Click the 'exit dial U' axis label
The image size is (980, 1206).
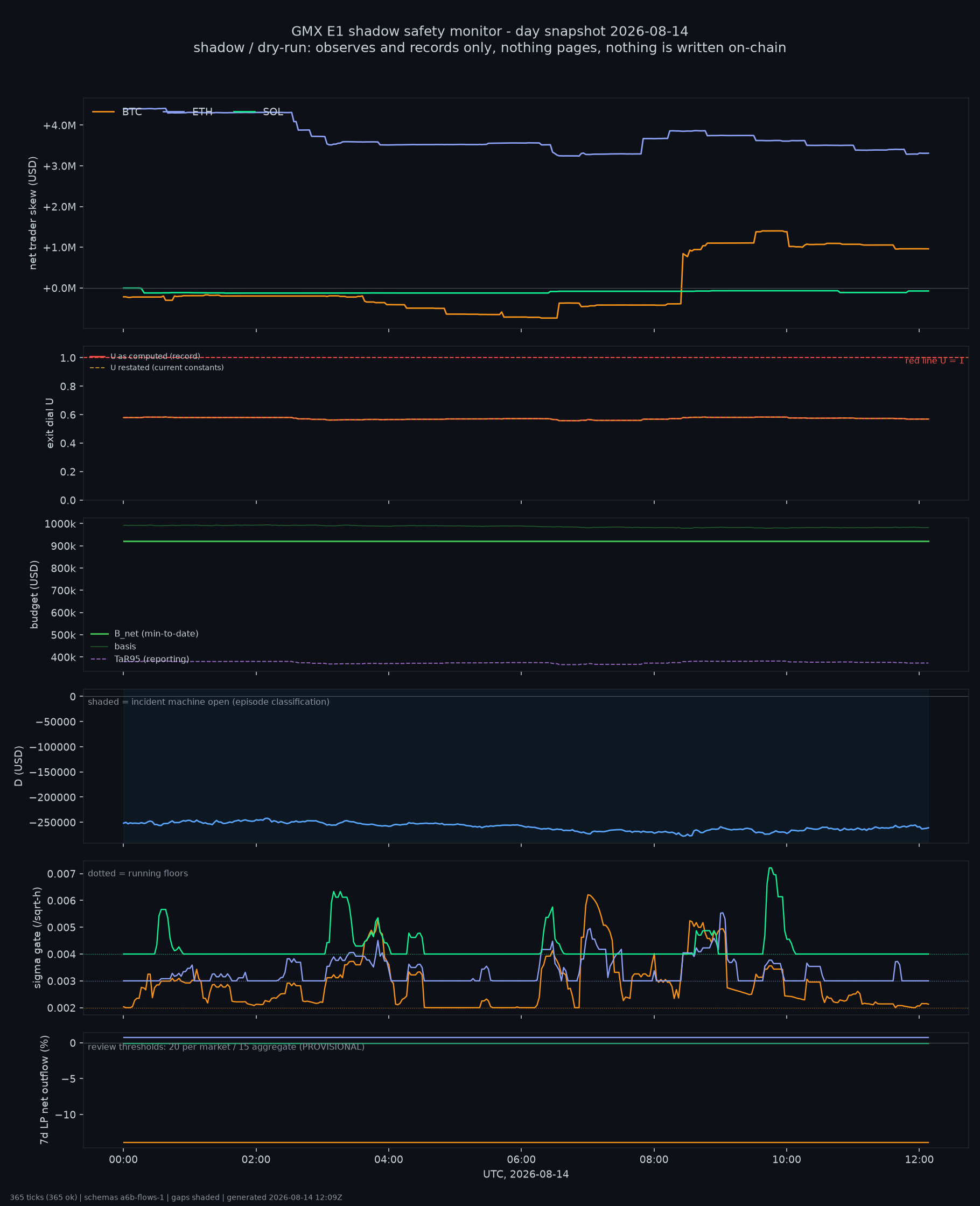(50, 423)
